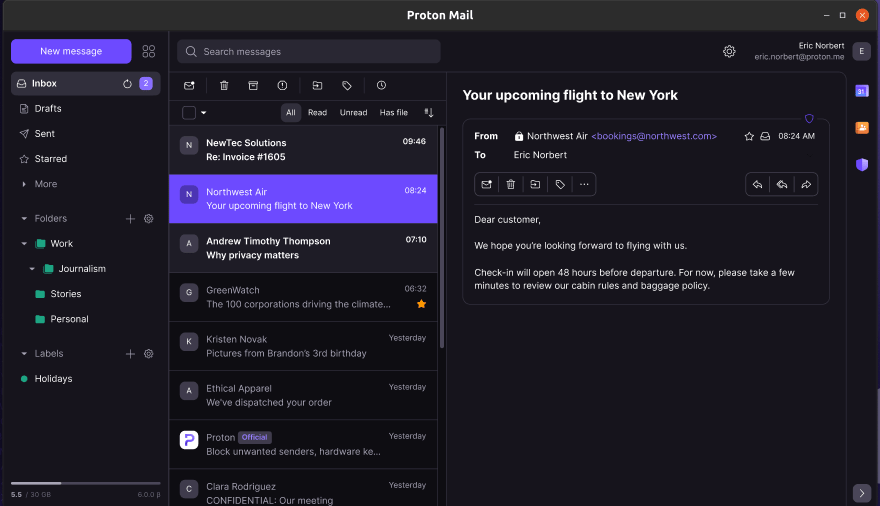Open select-all dropdown arrow
880x506 pixels.
coord(204,113)
